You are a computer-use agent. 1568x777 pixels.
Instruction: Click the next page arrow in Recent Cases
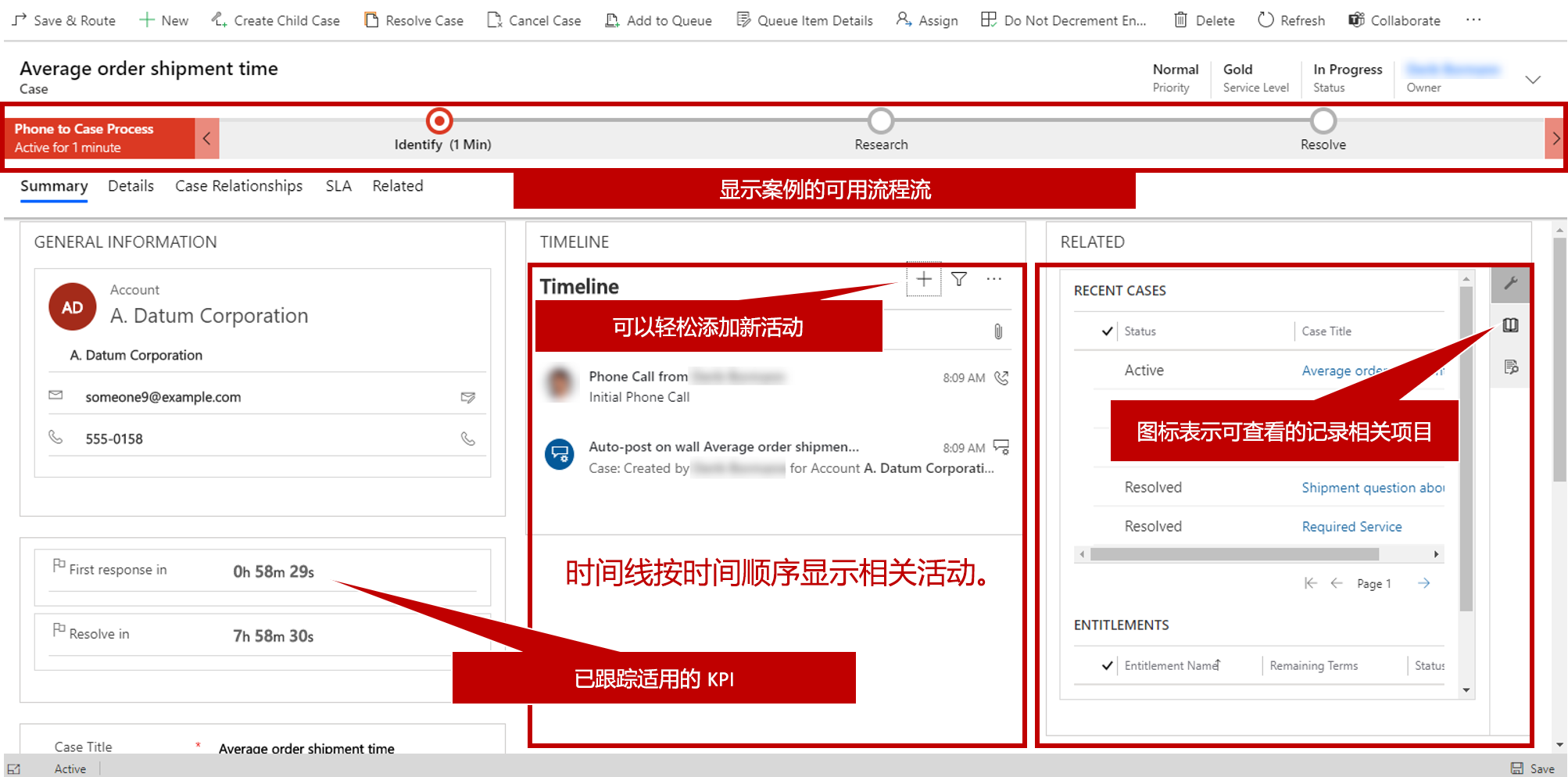coord(1424,583)
